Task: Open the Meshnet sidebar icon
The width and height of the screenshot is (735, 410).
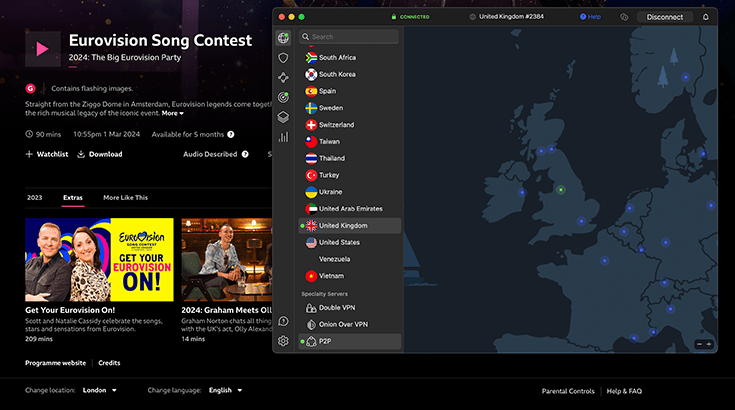Action: [283, 77]
